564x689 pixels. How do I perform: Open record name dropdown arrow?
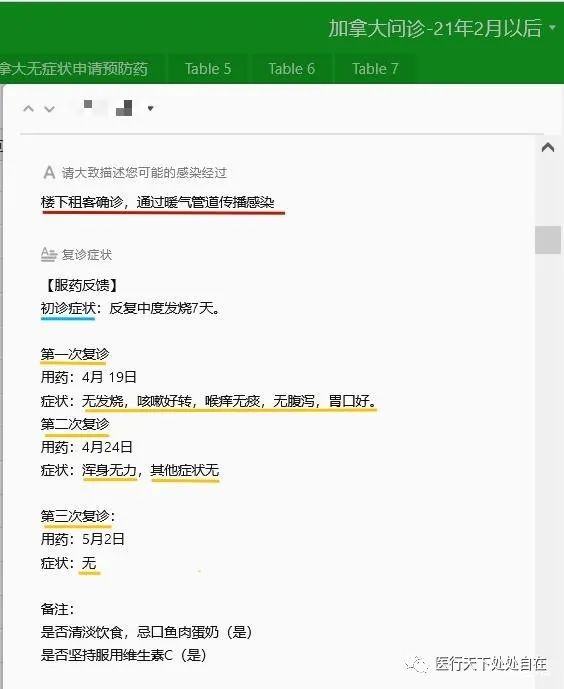(150, 108)
